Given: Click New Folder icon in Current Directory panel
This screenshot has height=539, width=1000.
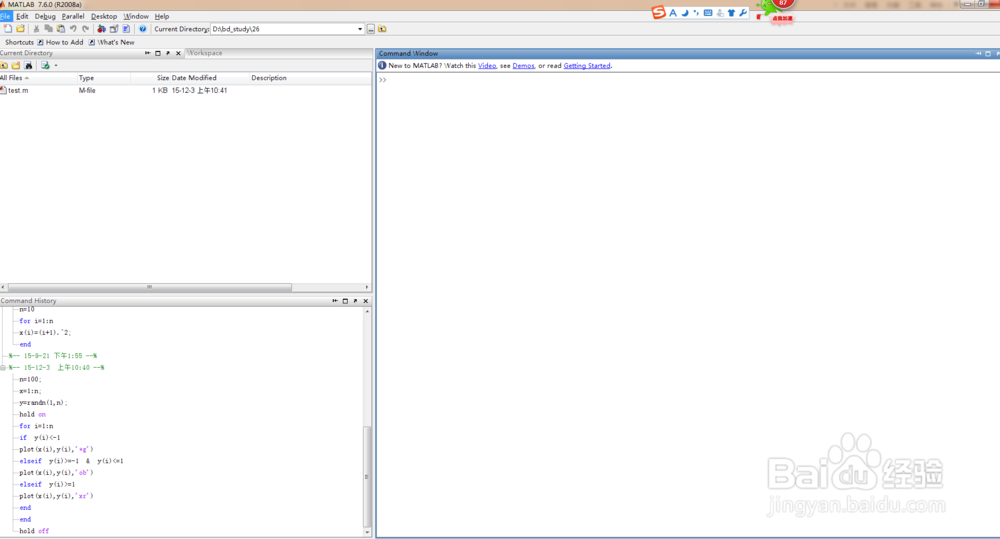Looking at the screenshot, I should point(16,65).
